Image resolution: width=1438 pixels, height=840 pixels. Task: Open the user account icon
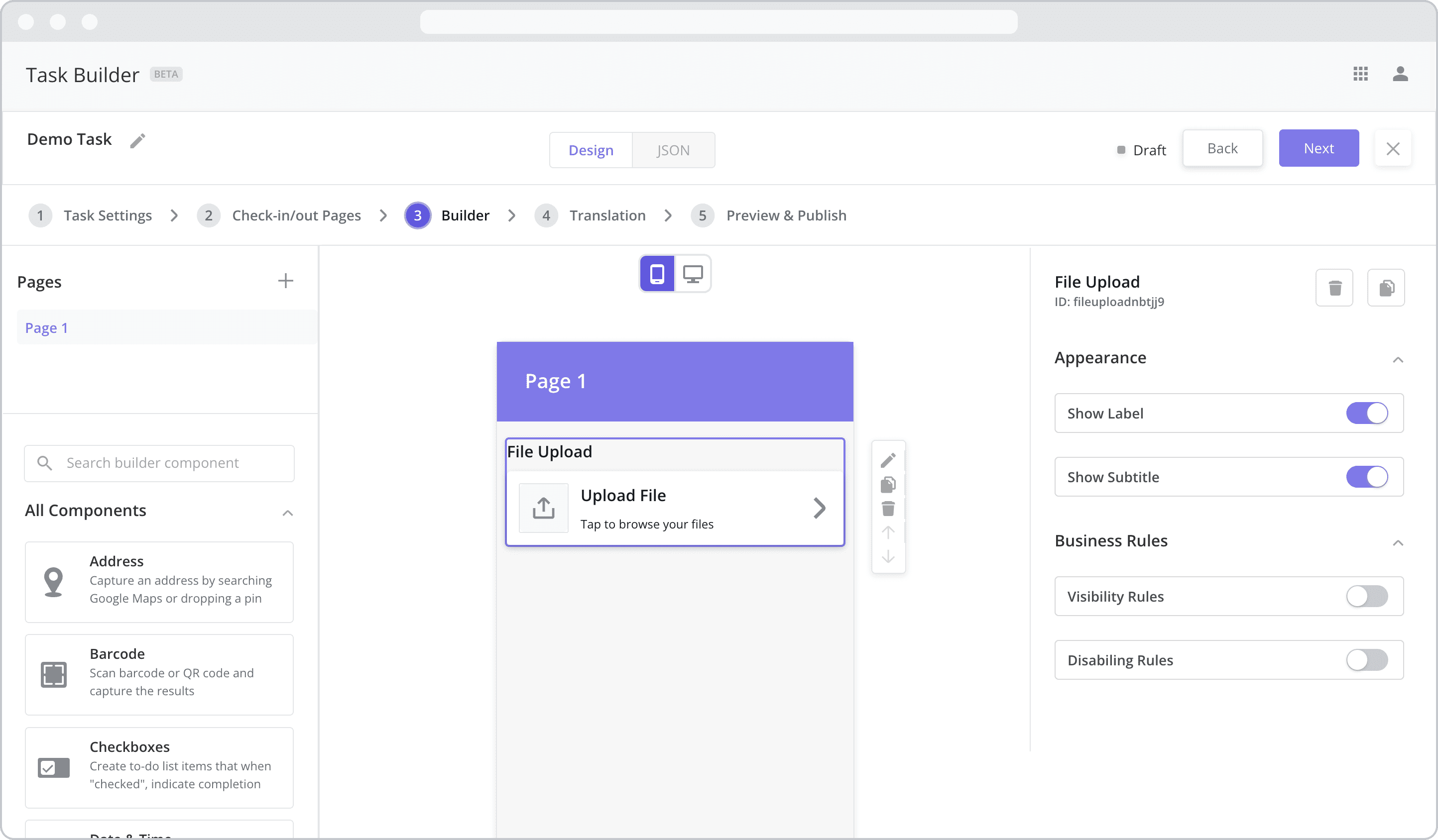1400,74
